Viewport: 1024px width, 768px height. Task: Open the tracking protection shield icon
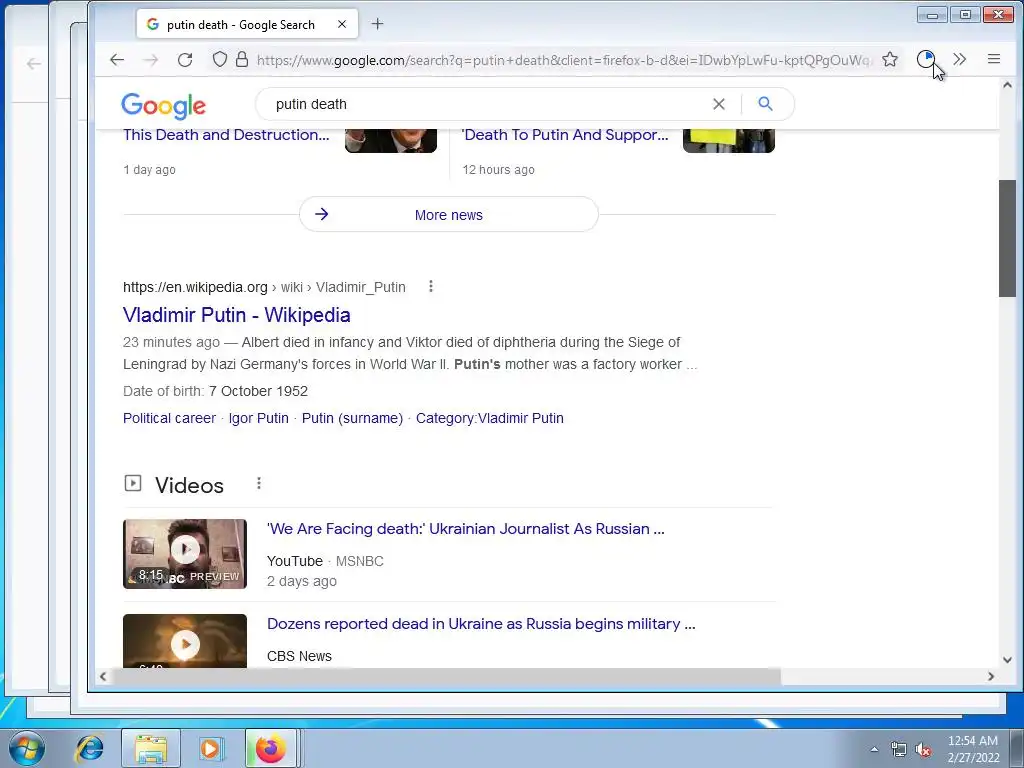click(x=220, y=59)
